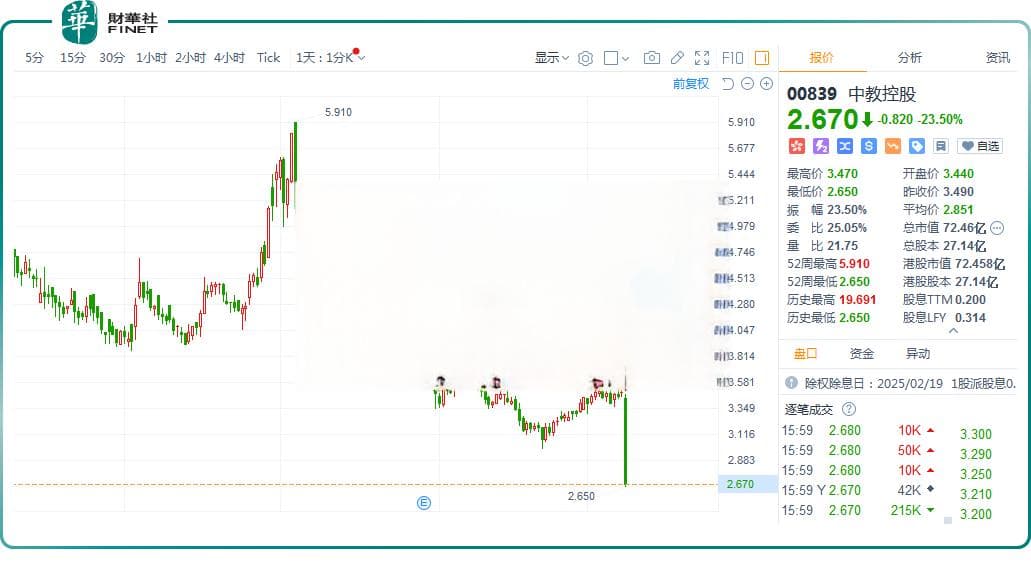Click the 历史最高 19.691 value

857,300
